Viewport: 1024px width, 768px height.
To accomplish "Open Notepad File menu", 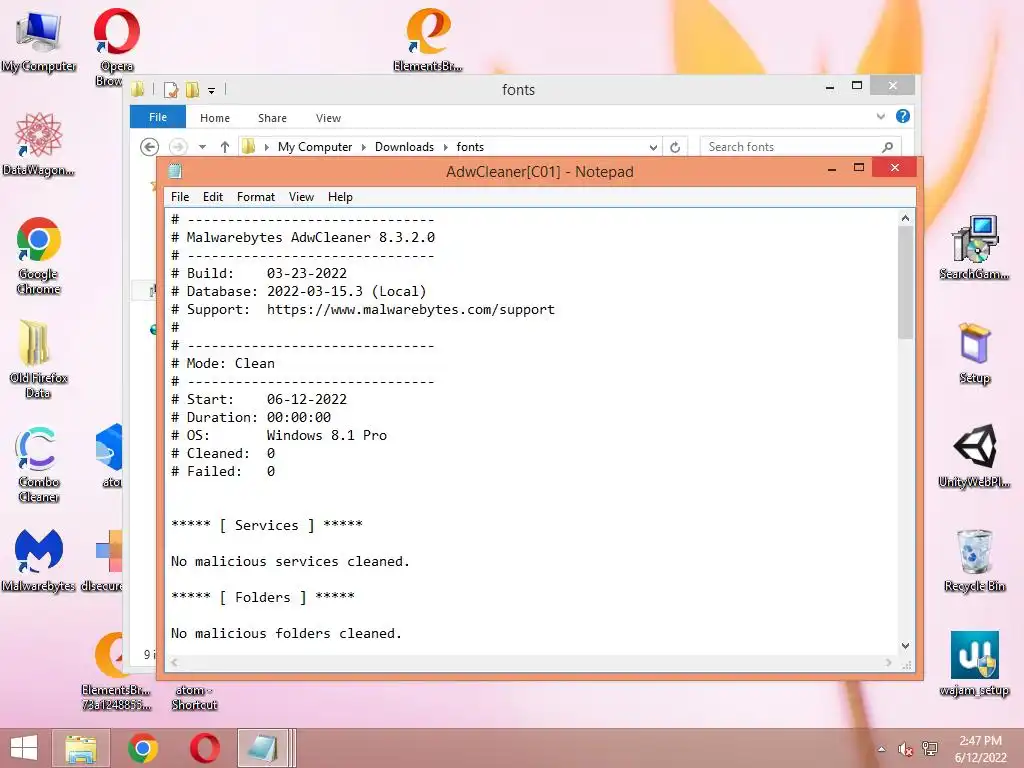I will tap(180, 197).
